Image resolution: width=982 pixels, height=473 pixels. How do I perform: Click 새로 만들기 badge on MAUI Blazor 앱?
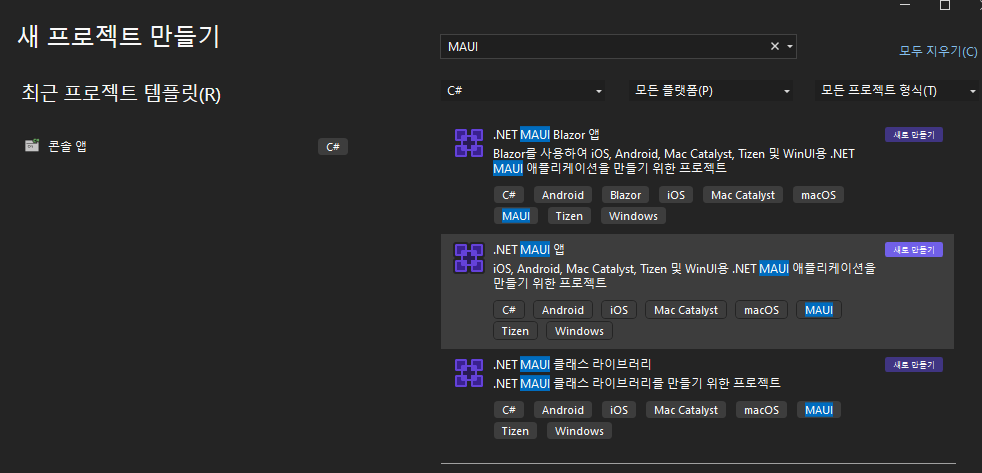click(914, 135)
